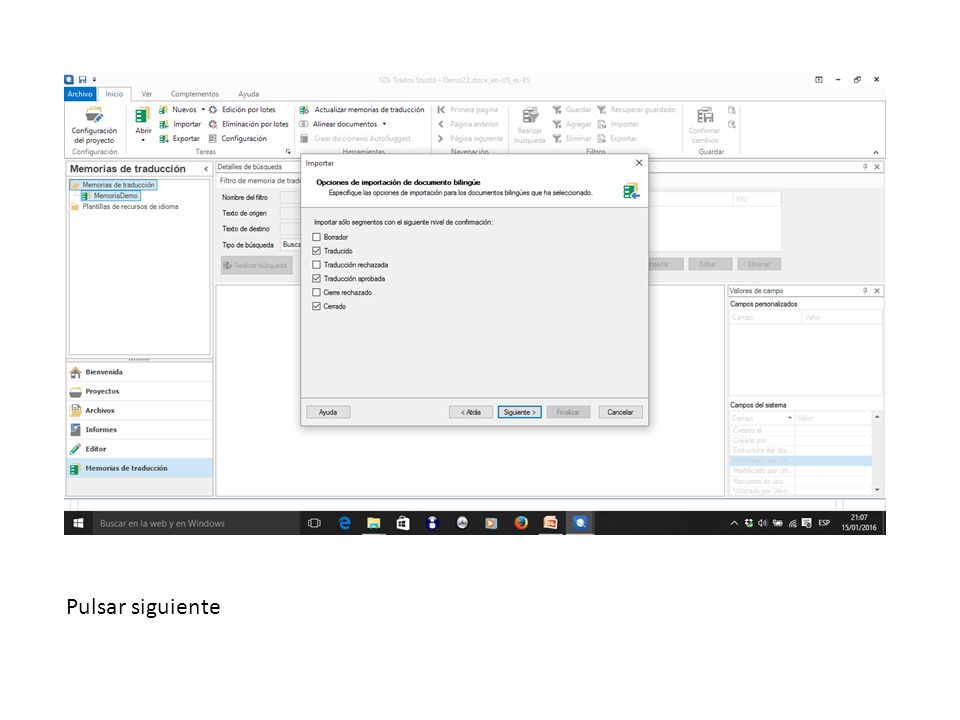The height and width of the screenshot is (720, 960).
Task: Select Eliminación por lotes
Action: 249,124
